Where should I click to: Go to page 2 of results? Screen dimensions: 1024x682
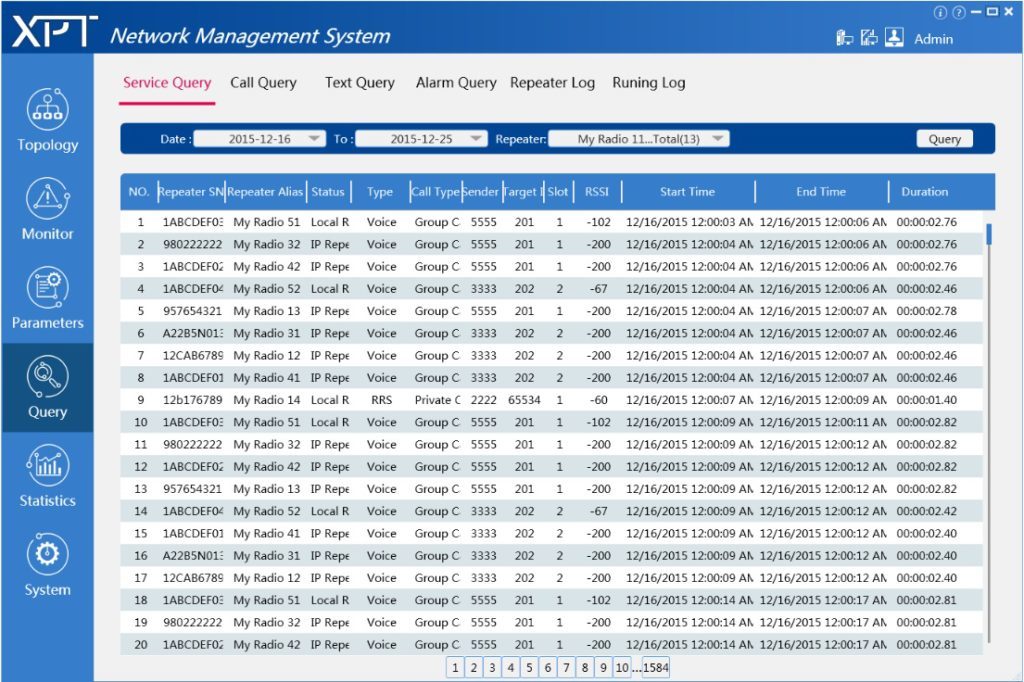473,668
